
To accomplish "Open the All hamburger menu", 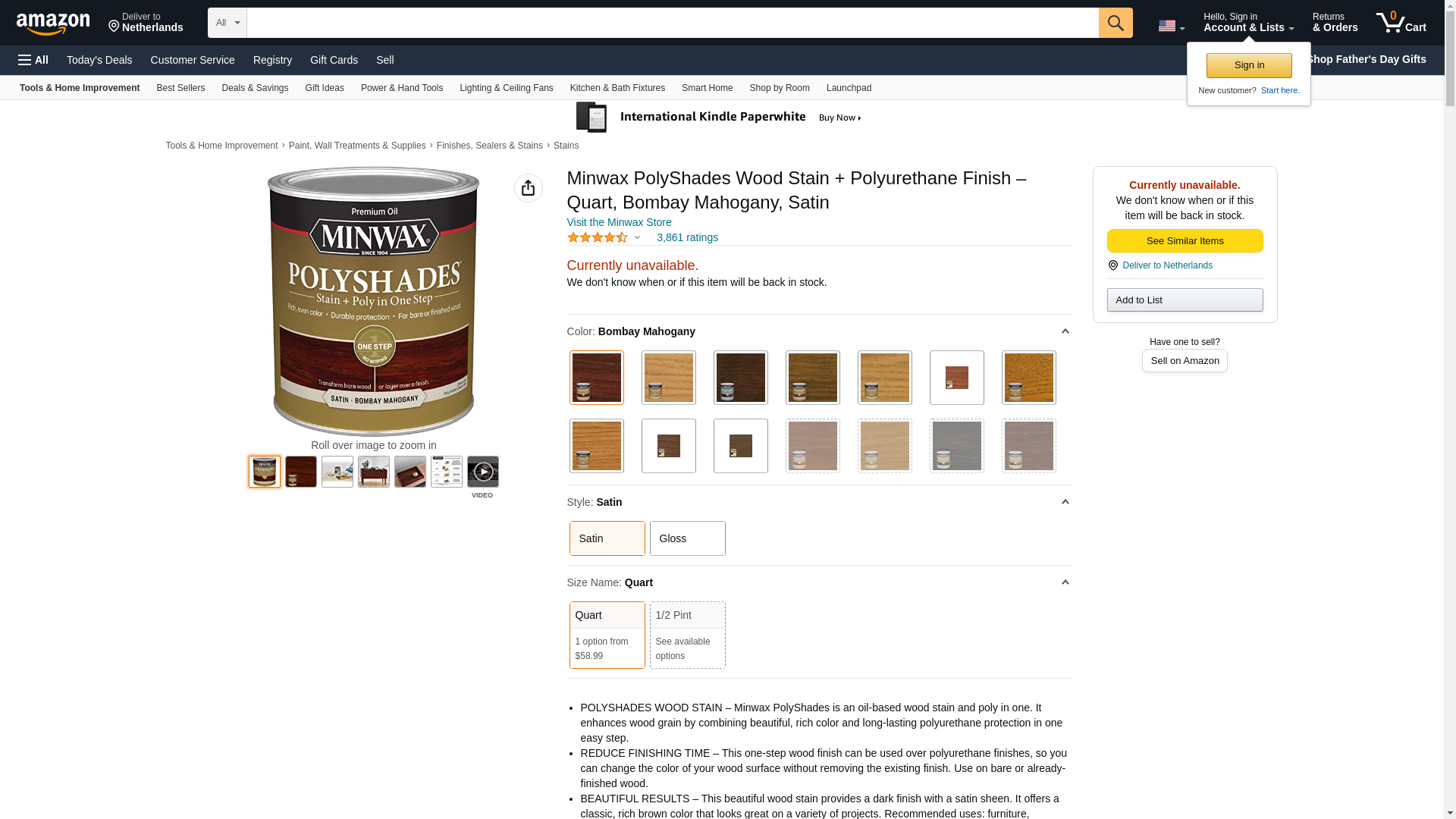I will click(33, 60).
